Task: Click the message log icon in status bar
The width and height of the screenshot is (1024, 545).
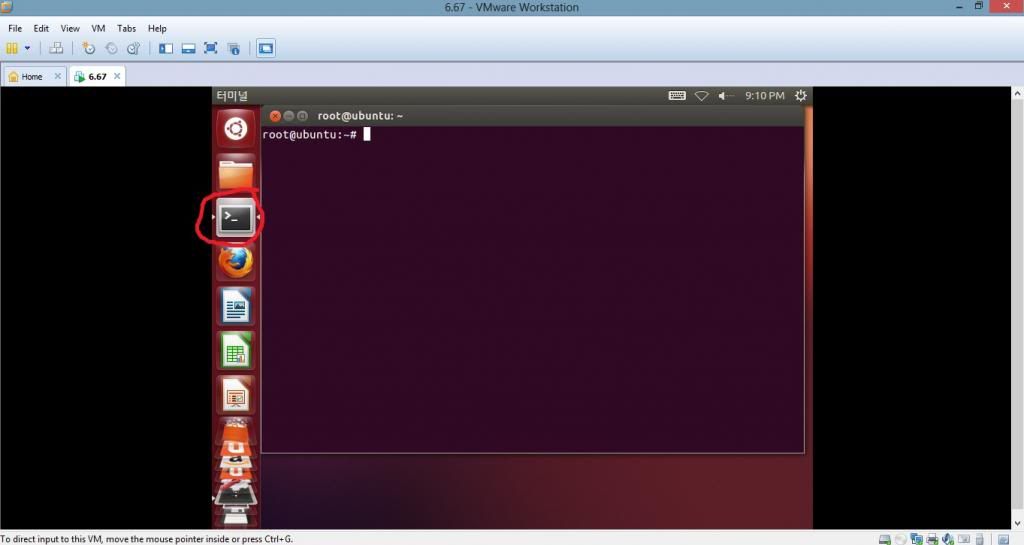Action: coord(1004,539)
